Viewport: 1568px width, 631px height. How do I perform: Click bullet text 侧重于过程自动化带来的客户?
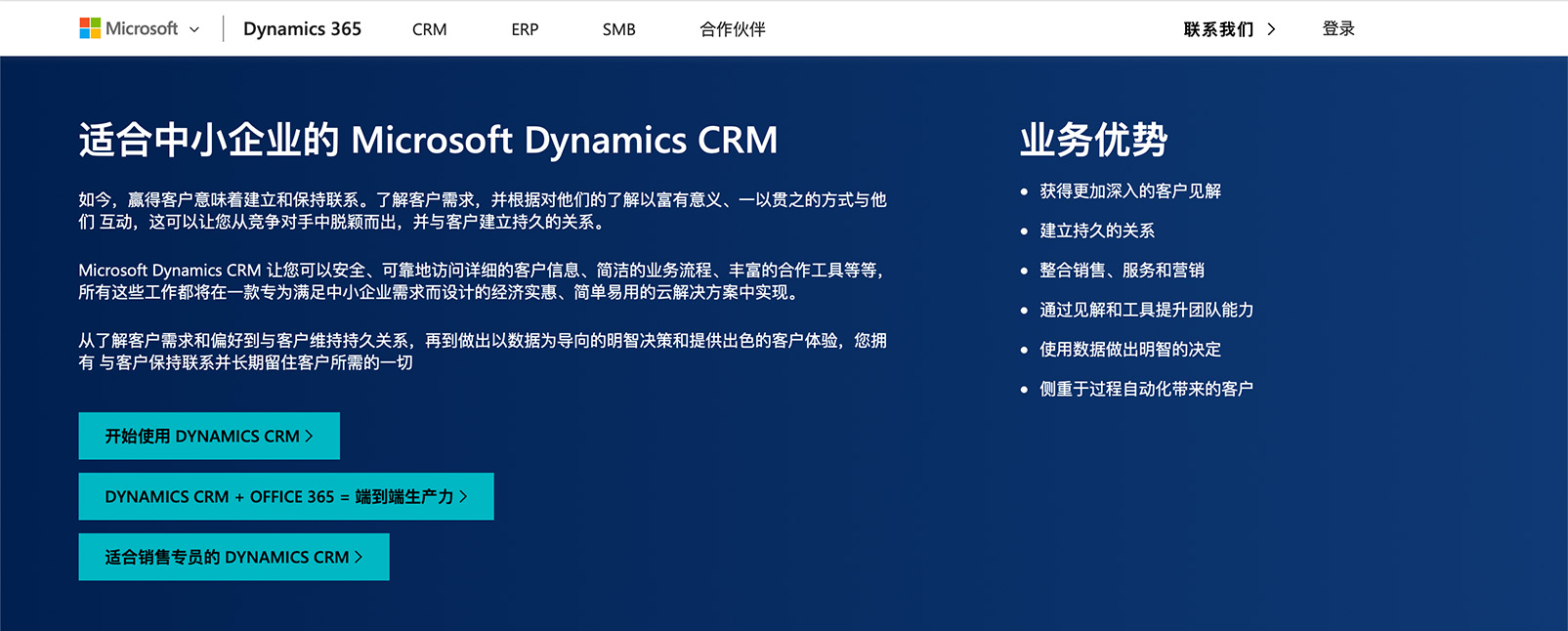[x=1146, y=389]
